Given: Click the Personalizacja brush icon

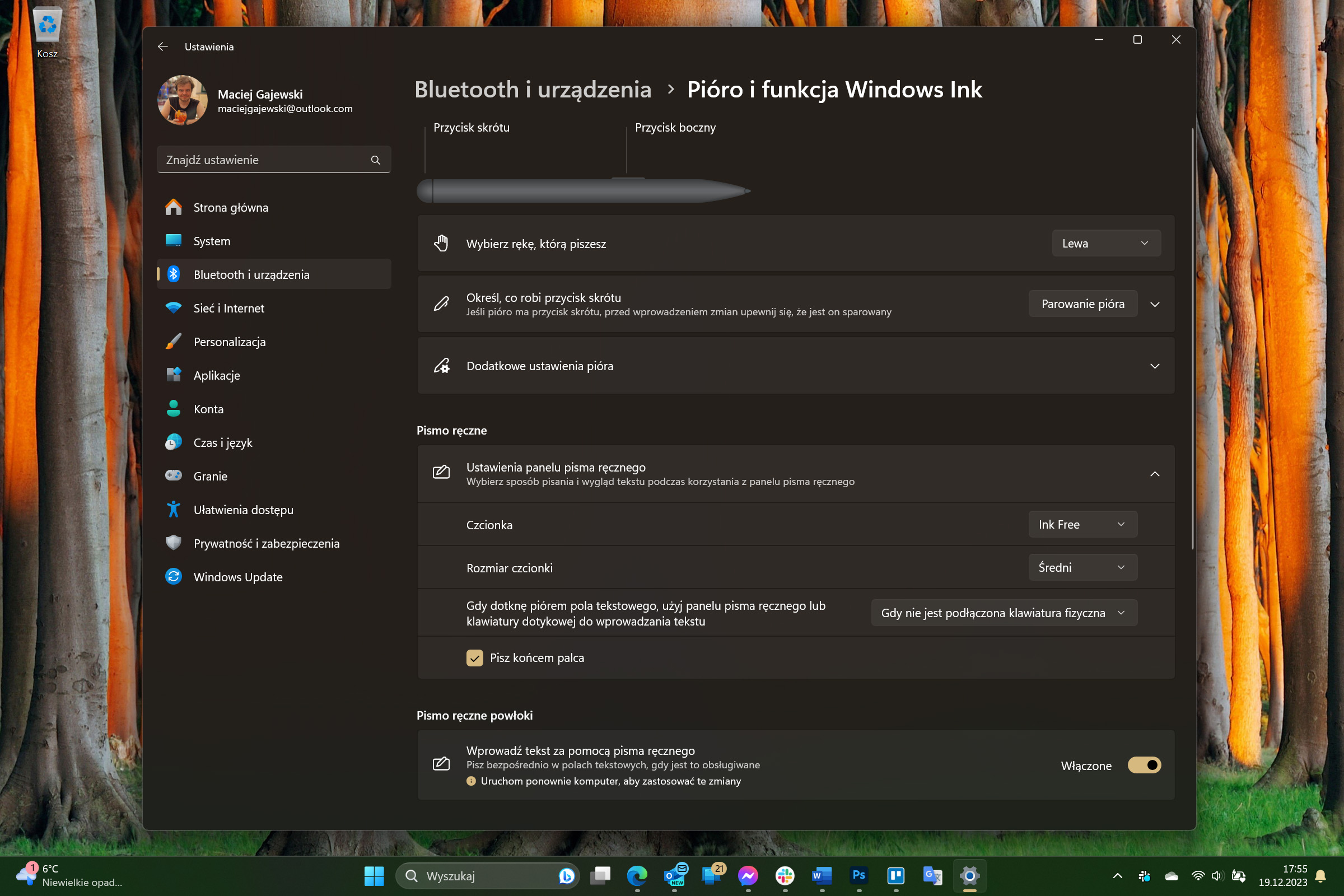Looking at the screenshot, I should pos(173,342).
